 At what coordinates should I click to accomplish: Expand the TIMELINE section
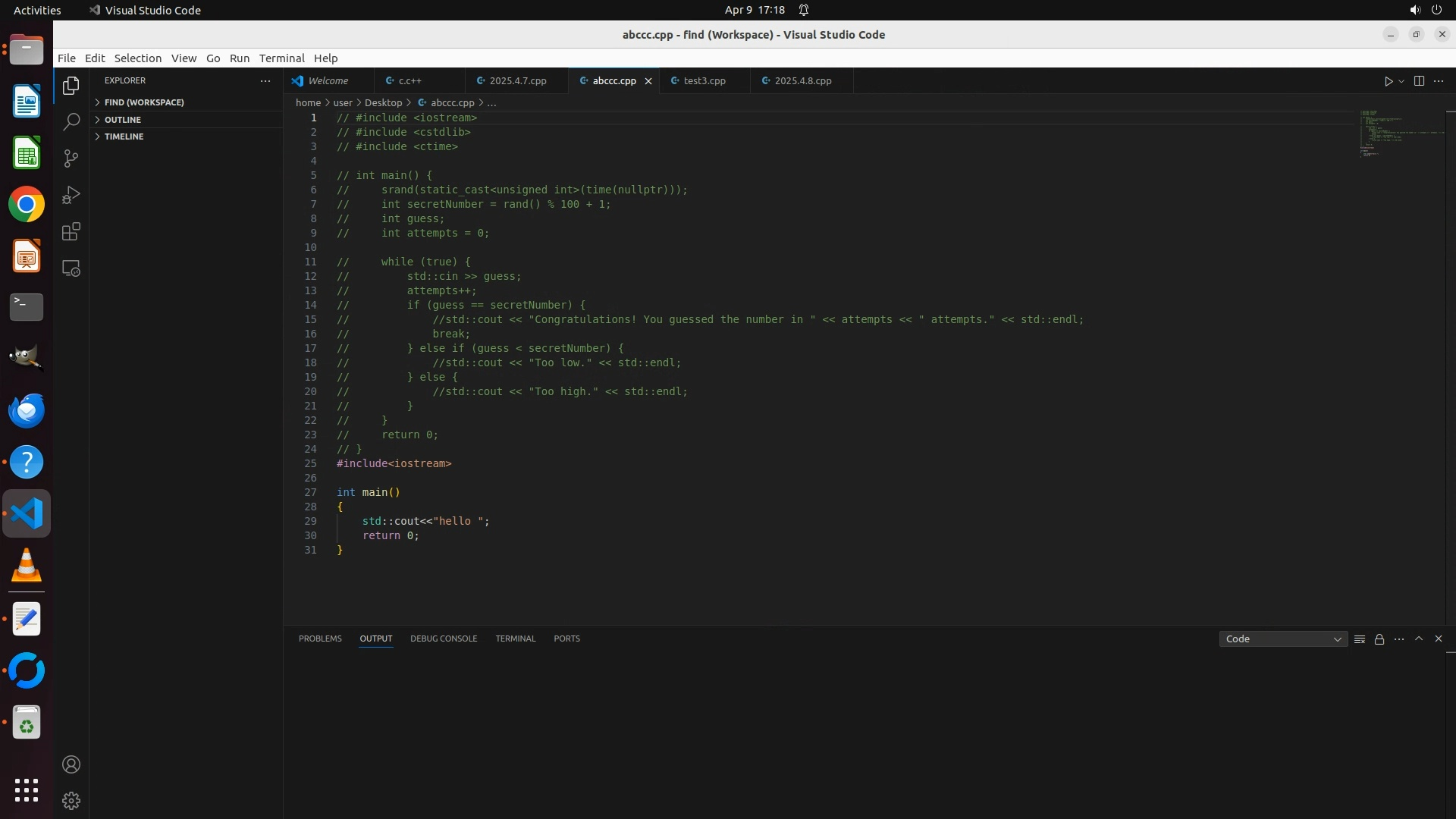click(124, 136)
